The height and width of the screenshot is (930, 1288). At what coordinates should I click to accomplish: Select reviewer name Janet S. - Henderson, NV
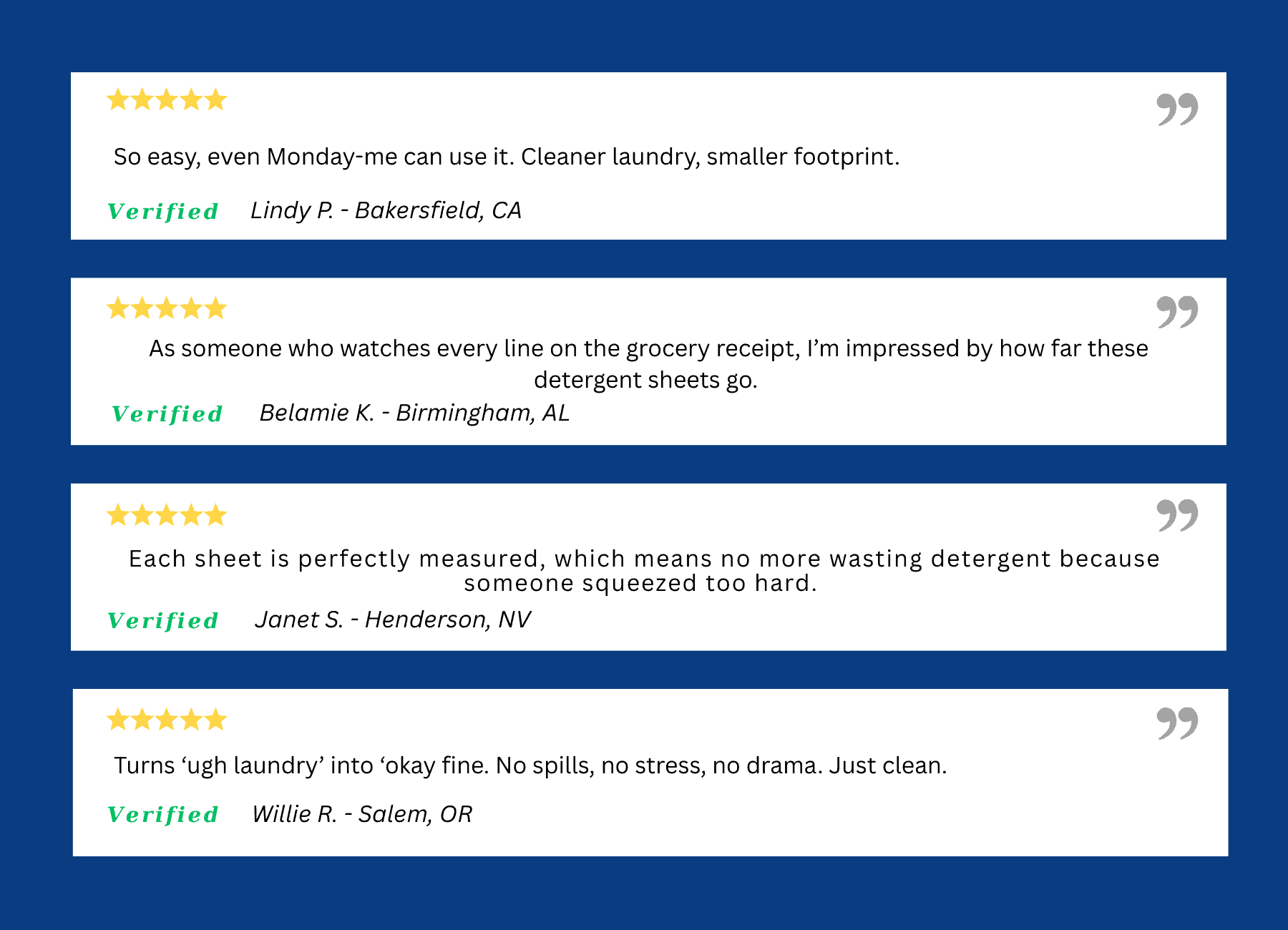pos(393,620)
